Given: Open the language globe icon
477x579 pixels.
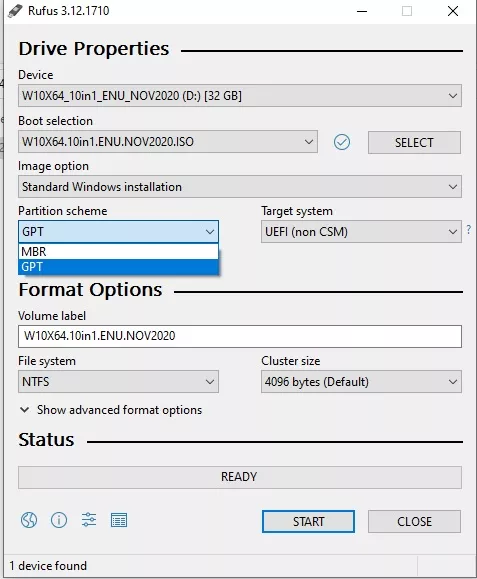Looking at the screenshot, I should 29,520.
